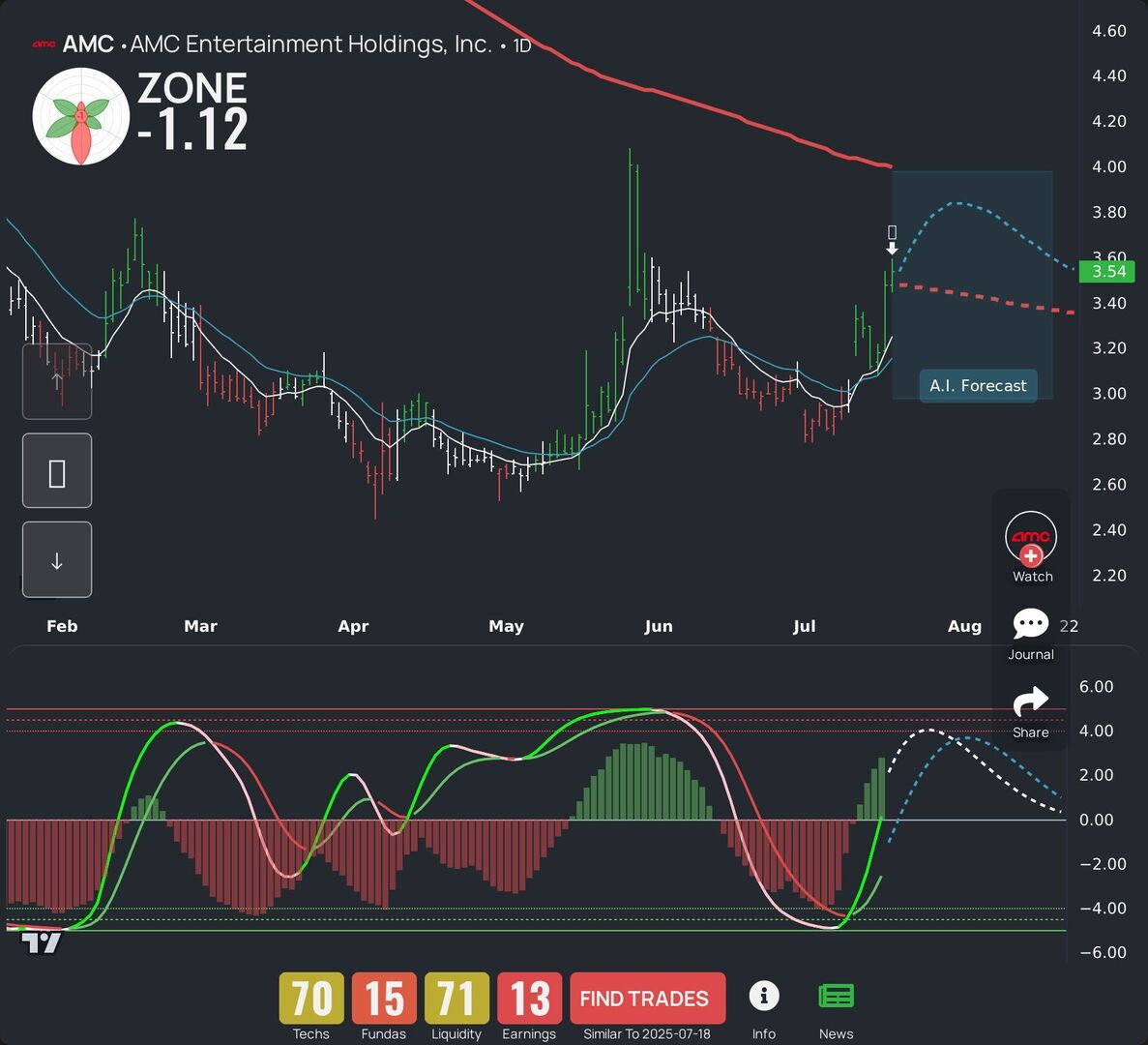
Task: Open the Journal comments bubble
Action: [x=1031, y=624]
